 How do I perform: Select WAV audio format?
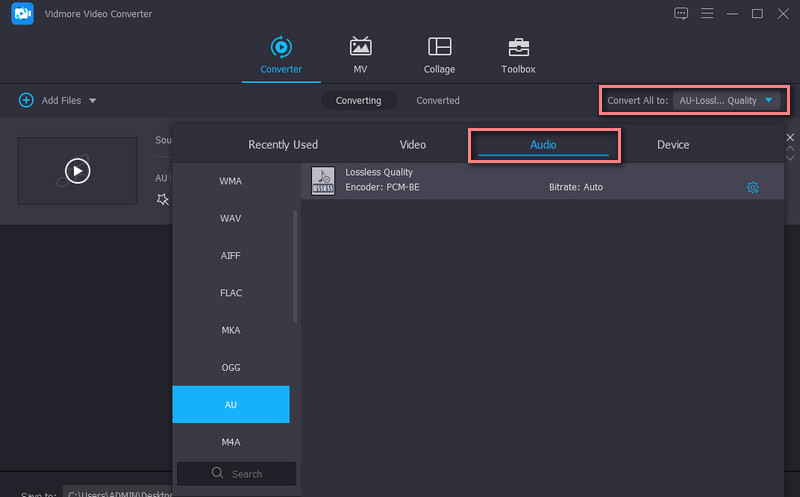(x=231, y=218)
